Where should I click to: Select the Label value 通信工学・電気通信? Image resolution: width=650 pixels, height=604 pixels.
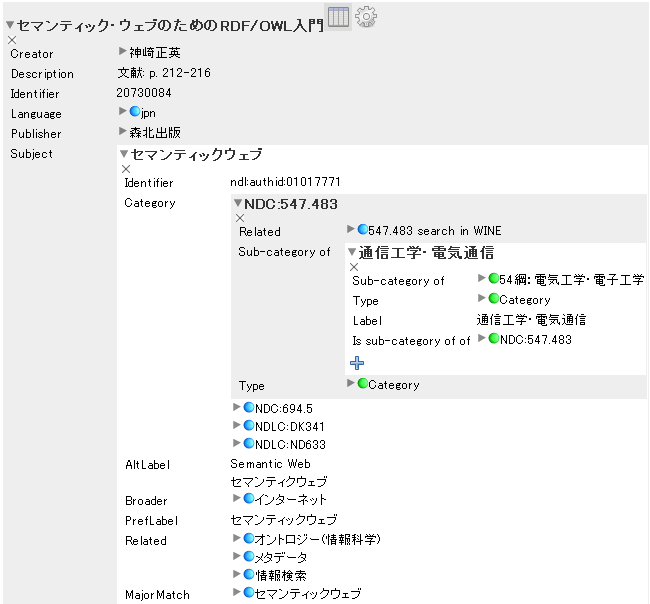pos(531,320)
